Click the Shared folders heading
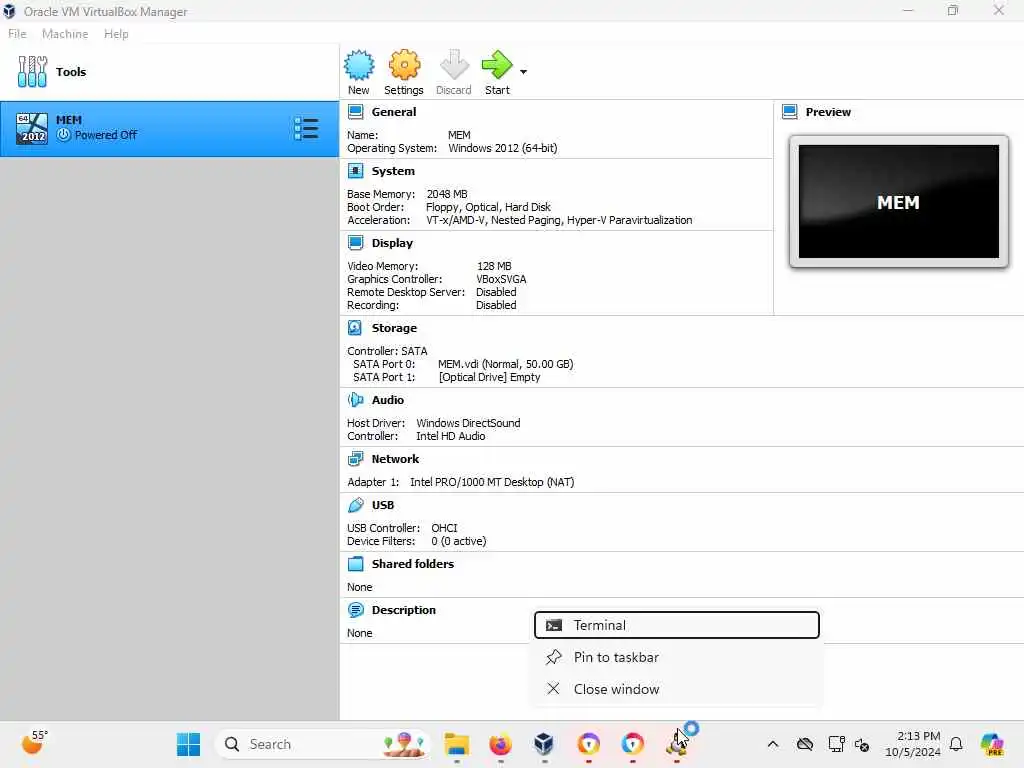The image size is (1024, 768). [x=413, y=564]
